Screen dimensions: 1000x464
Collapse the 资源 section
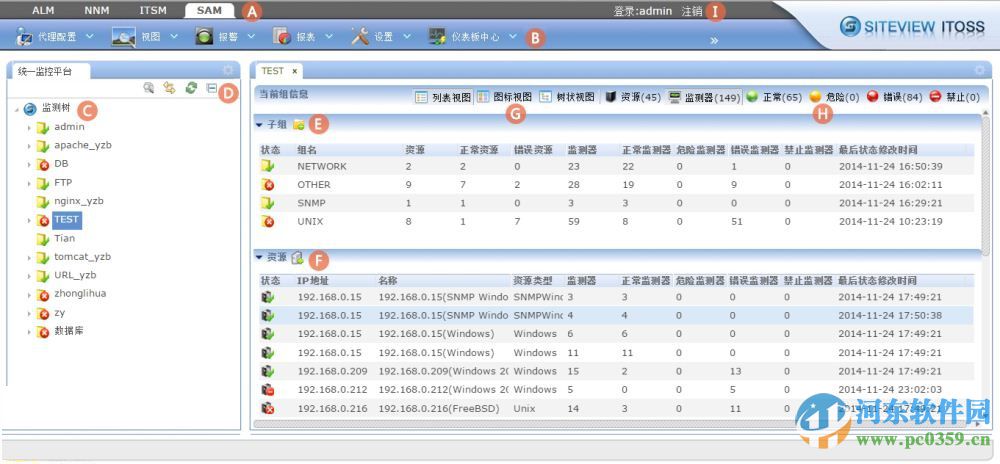click(x=259, y=257)
